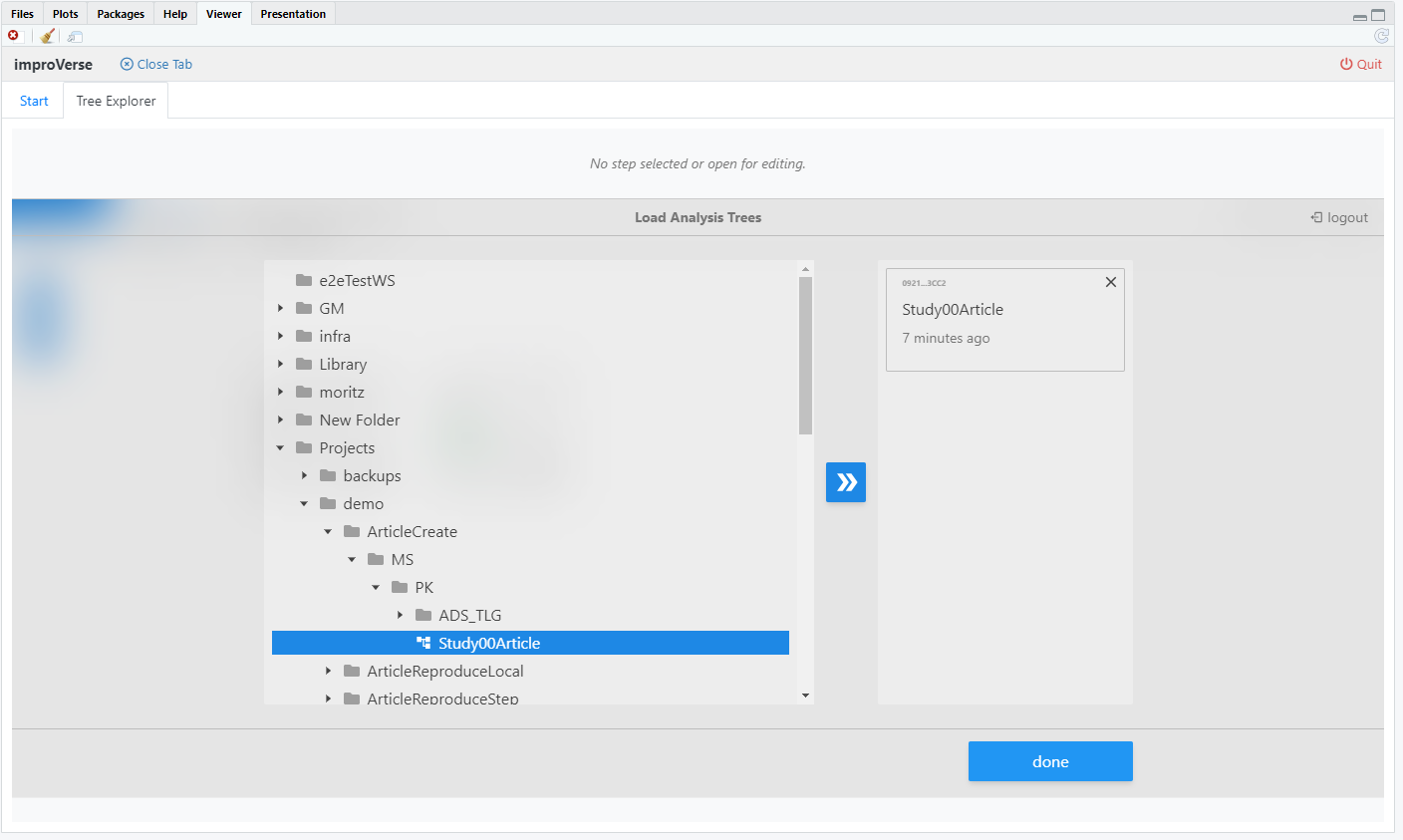This screenshot has width=1403, height=840.
Task: Click the show in new window icon
Action: point(75,37)
